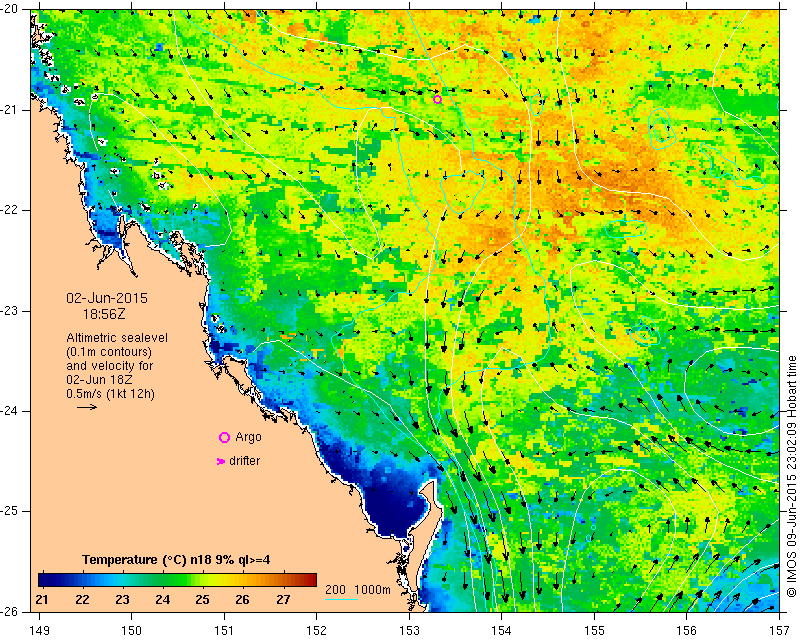Click the colorbar tick label '27'
Screen dimensions: 800x640
pos(283,599)
